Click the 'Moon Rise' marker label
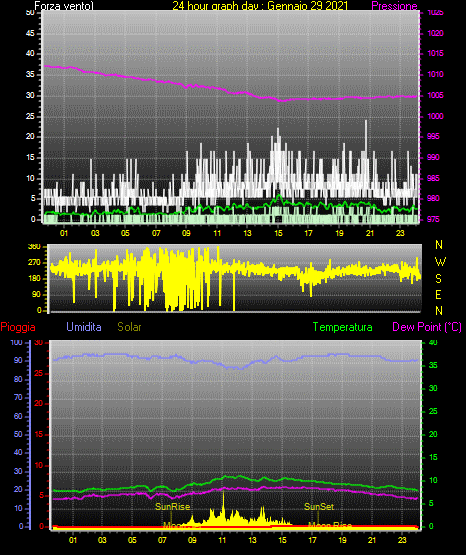The height and width of the screenshot is (555, 466). pos(330,525)
